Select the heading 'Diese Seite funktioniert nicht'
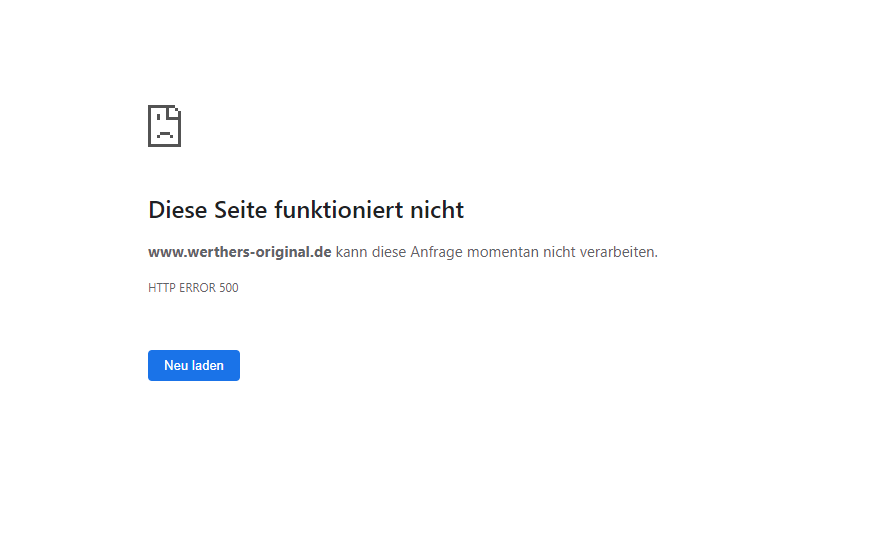Screen dimensions: 896x560 (x=306, y=210)
